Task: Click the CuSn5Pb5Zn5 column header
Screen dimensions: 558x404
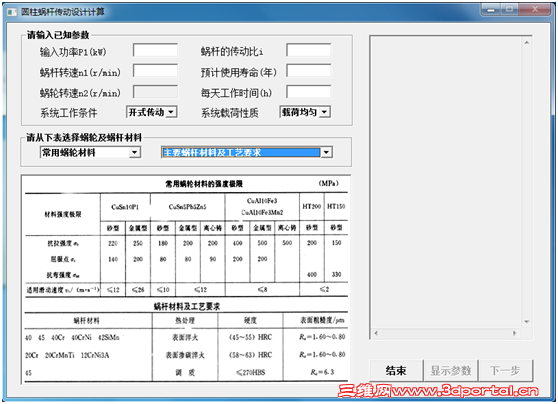Action: tap(187, 207)
